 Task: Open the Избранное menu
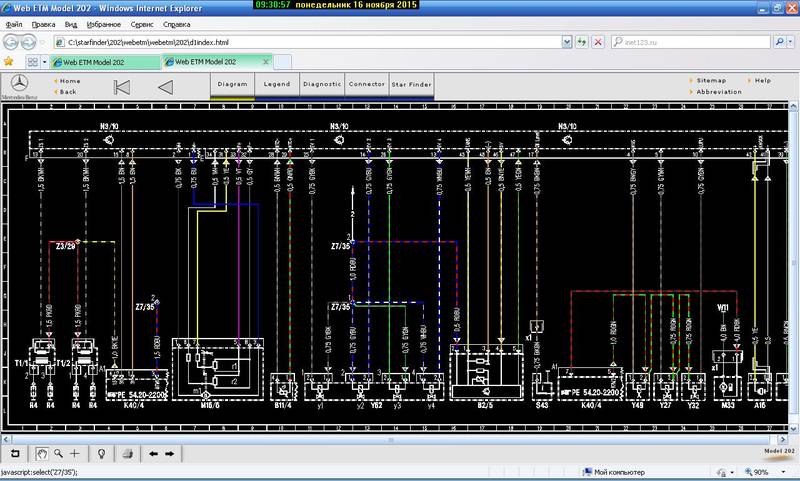pyautogui.click(x=104, y=24)
